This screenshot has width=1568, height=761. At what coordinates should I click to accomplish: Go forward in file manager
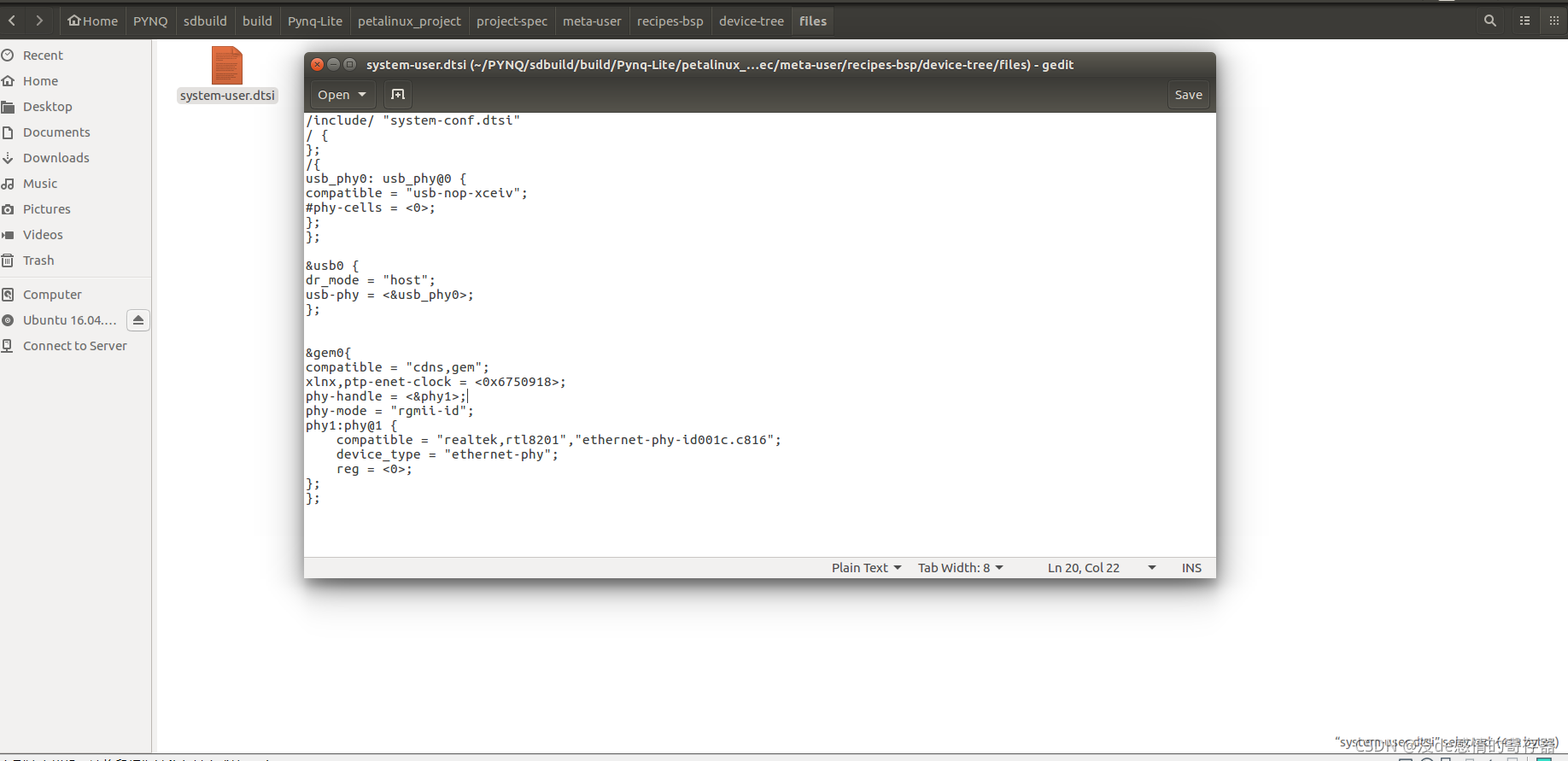point(39,20)
